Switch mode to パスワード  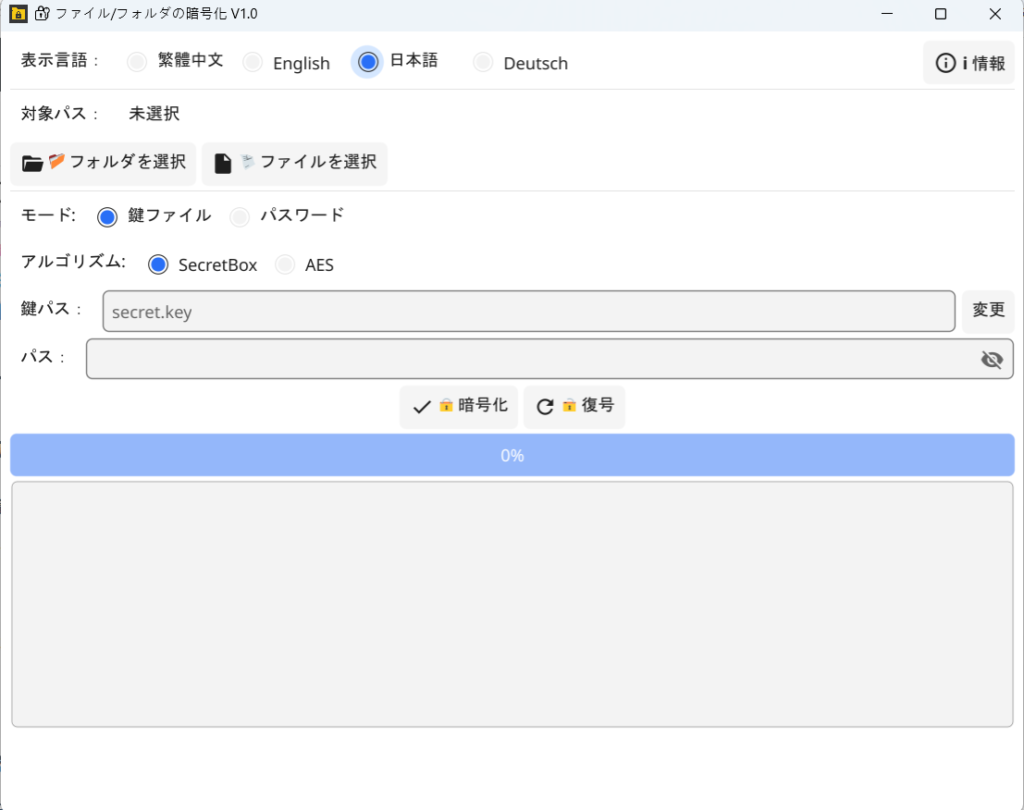click(x=240, y=216)
